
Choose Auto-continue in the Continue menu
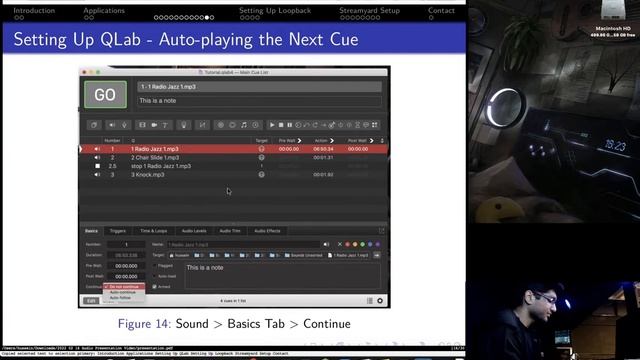click(124, 292)
